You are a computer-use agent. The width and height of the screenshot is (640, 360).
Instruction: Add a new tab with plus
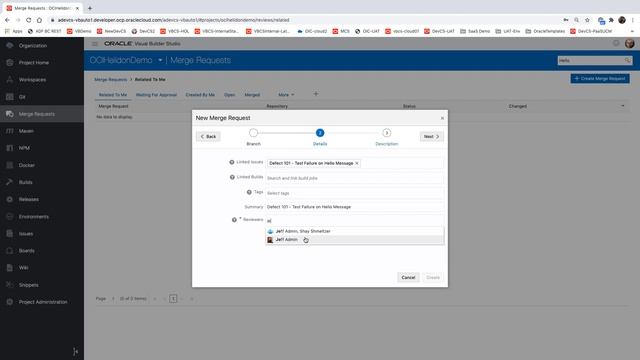point(316,94)
